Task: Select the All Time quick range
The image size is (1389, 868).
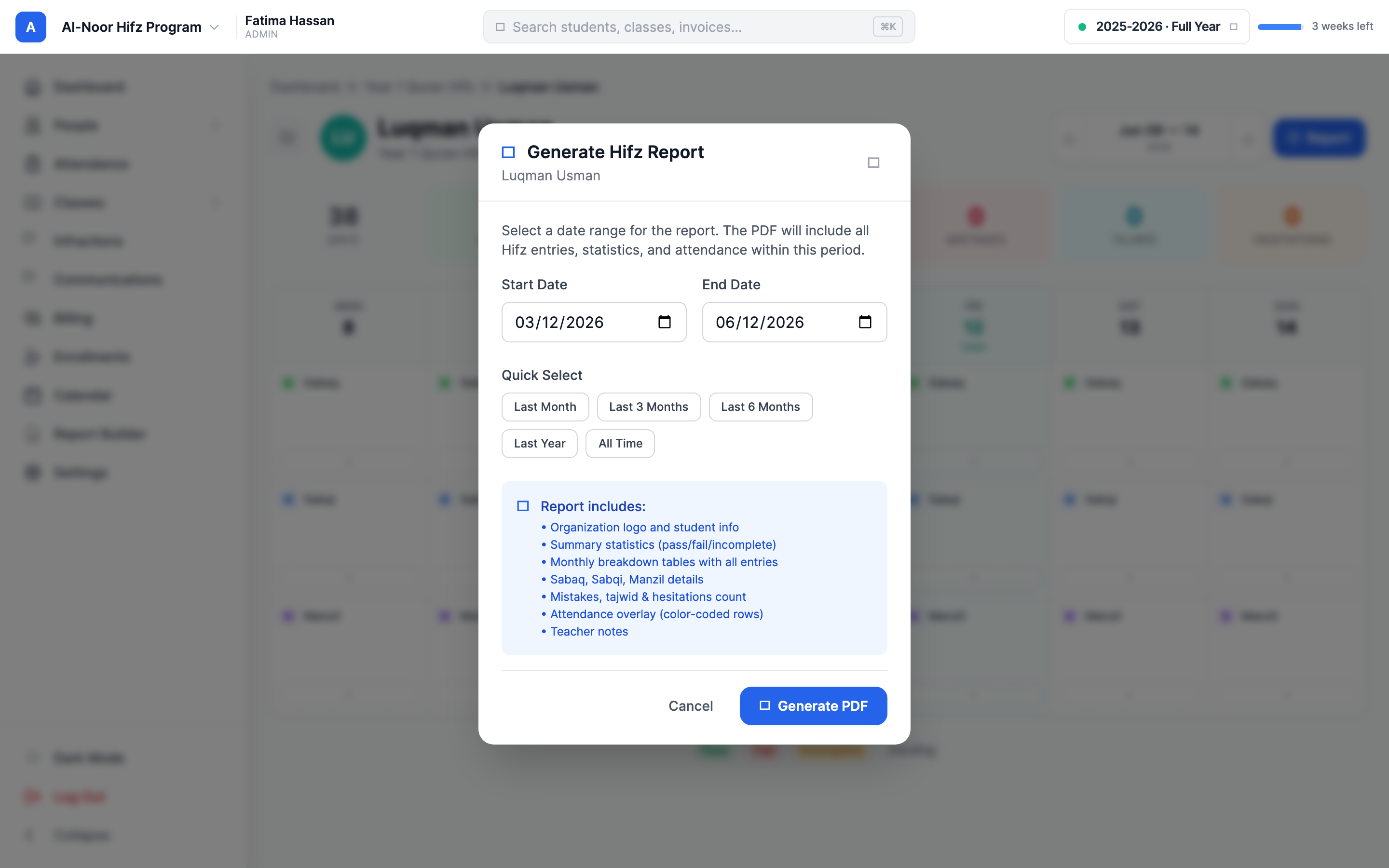Action: pyautogui.click(x=620, y=444)
